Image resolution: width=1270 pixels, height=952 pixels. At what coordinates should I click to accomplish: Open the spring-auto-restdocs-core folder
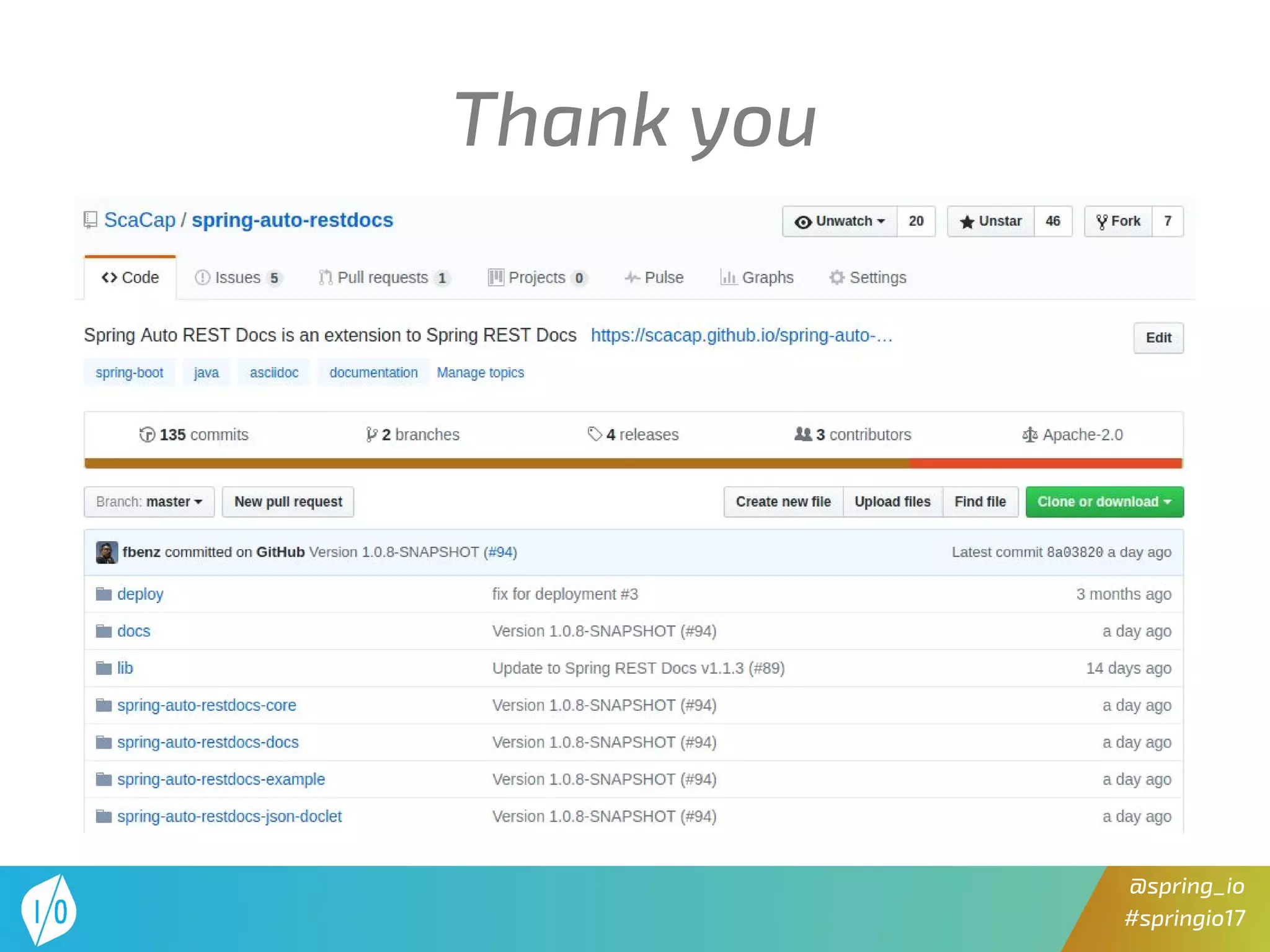pos(206,705)
